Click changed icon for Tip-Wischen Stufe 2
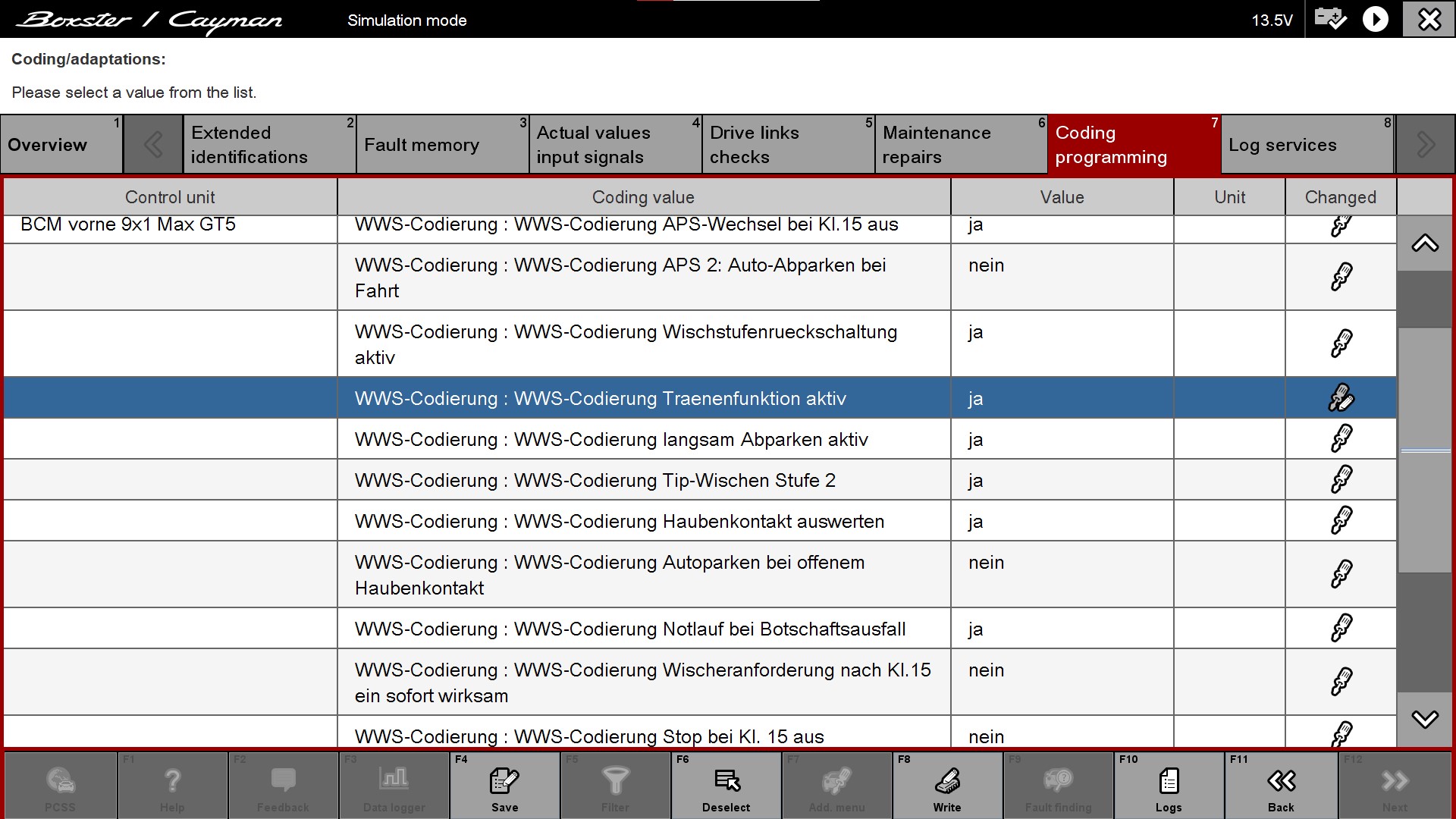Viewport: 1456px width, 819px height. (x=1341, y=480)
